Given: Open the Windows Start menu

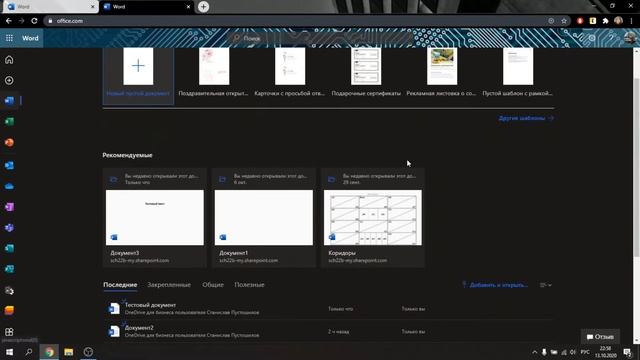Looking at the screenshot, I should pos(9,352).
